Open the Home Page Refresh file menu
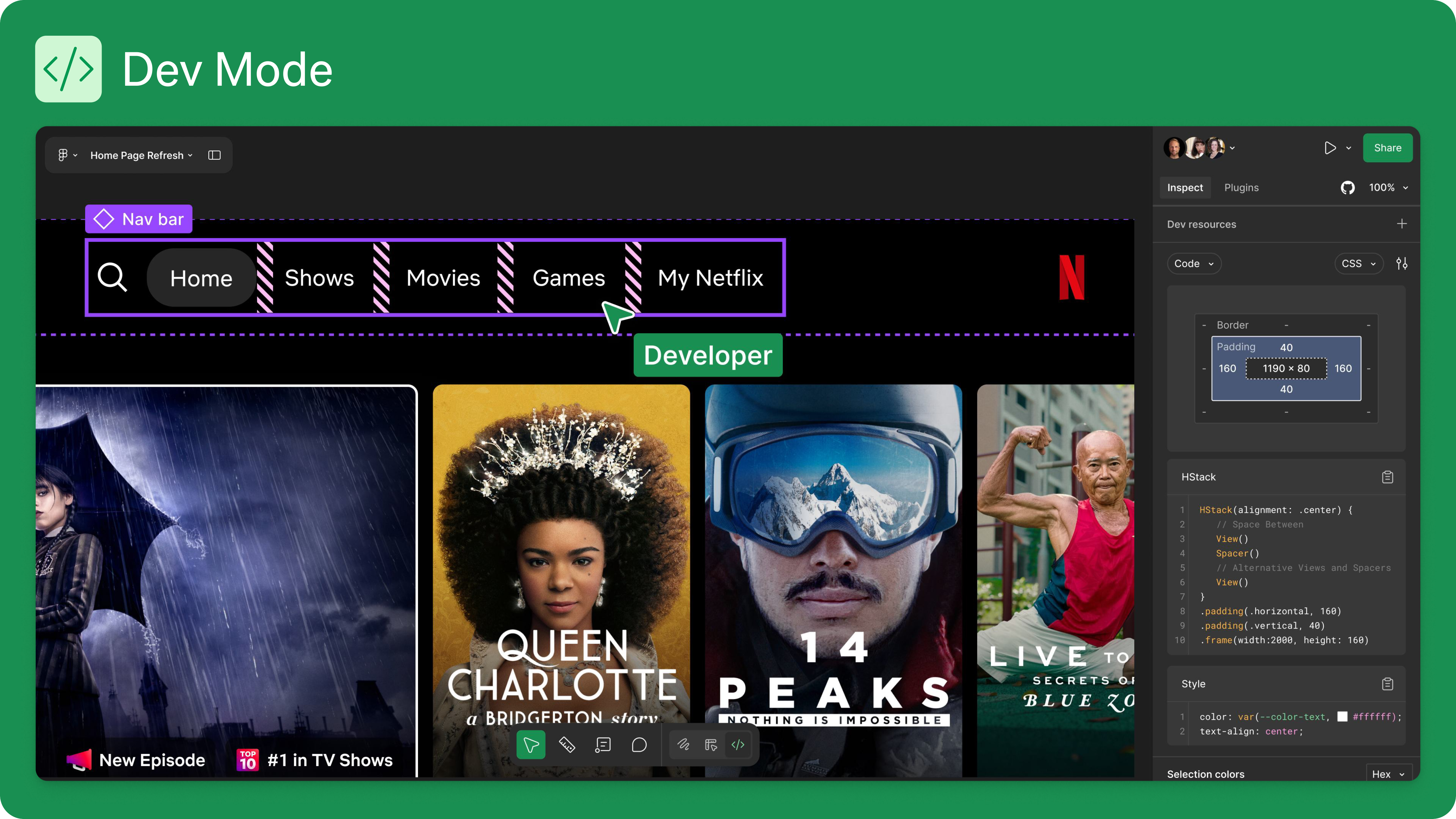The width and height of the screenshot is (1456, 819). (141, 155)
